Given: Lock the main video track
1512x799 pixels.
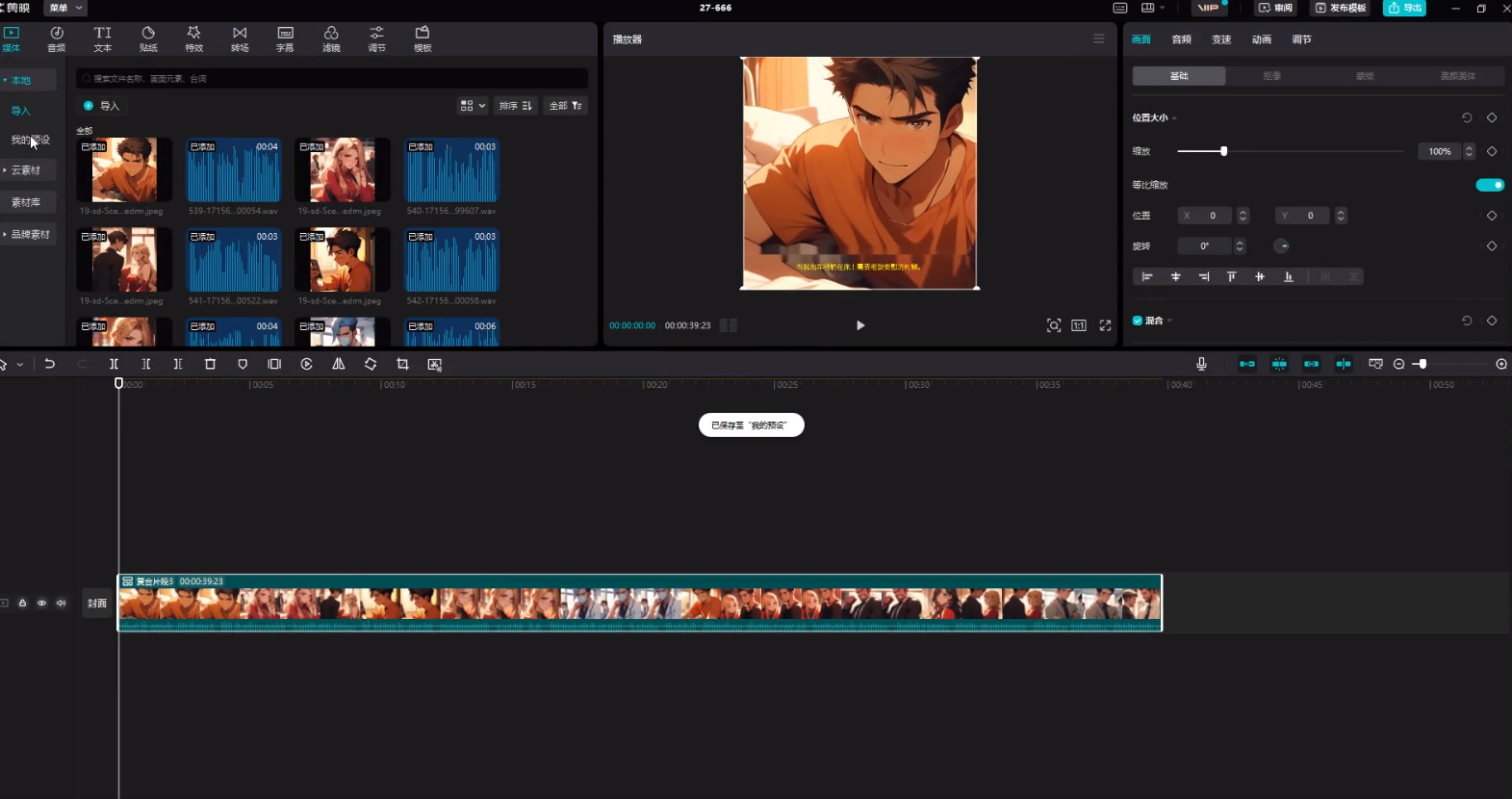Looking at the screenshot, I should (x=22, y=603).
